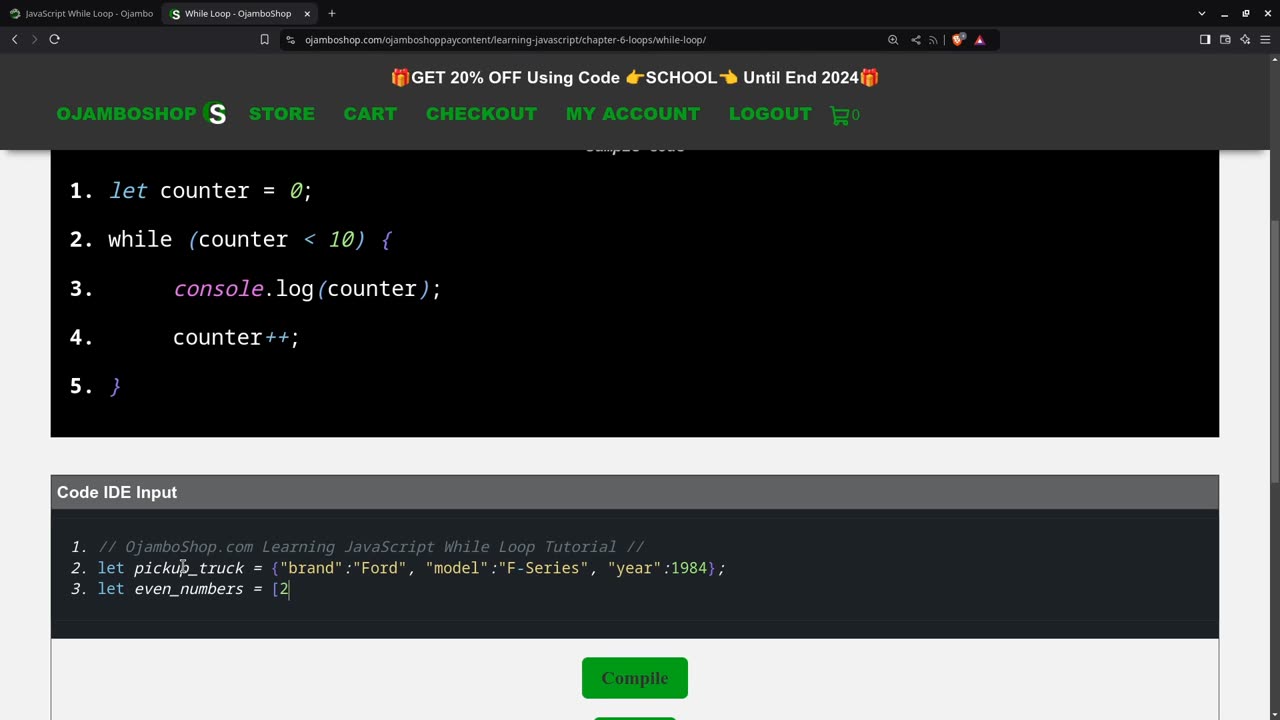This screenshot has height=720, width=1280.
Task: Toggle the browser sidebar panel
Action: (1205, 40)
